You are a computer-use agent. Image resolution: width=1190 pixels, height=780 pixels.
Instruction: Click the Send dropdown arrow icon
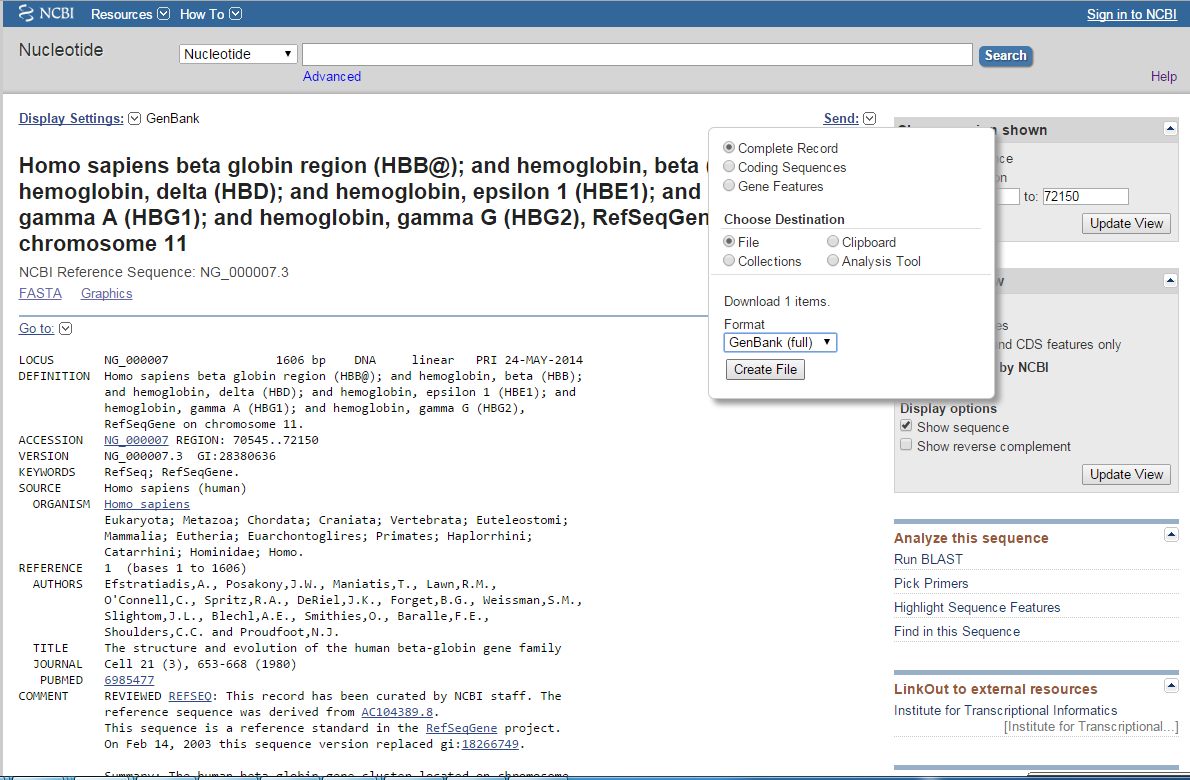(x=870, y=118)
